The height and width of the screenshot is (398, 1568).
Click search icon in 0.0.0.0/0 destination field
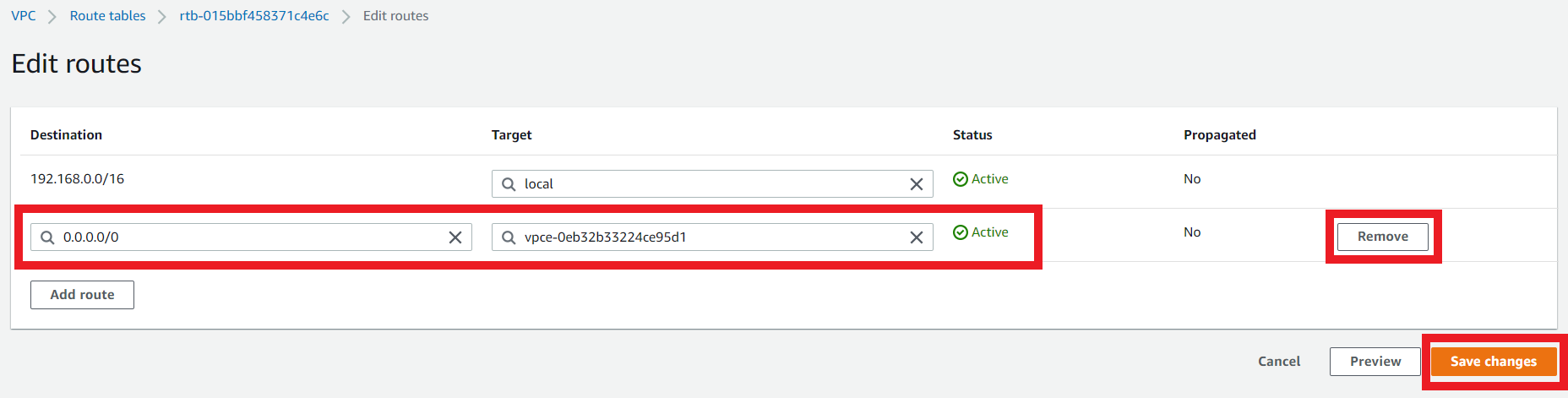point(47,237)
